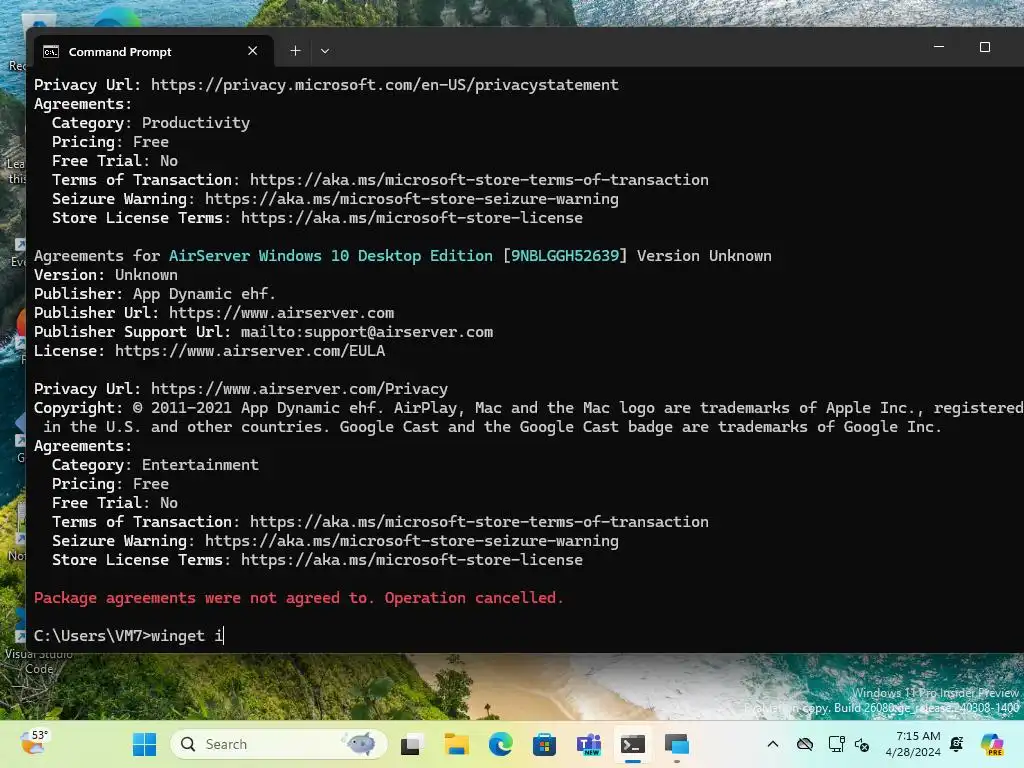Click the Publisher: App Dynamic ehf. line
Viewport: 1024px width, 768px height.
[155, 294]
